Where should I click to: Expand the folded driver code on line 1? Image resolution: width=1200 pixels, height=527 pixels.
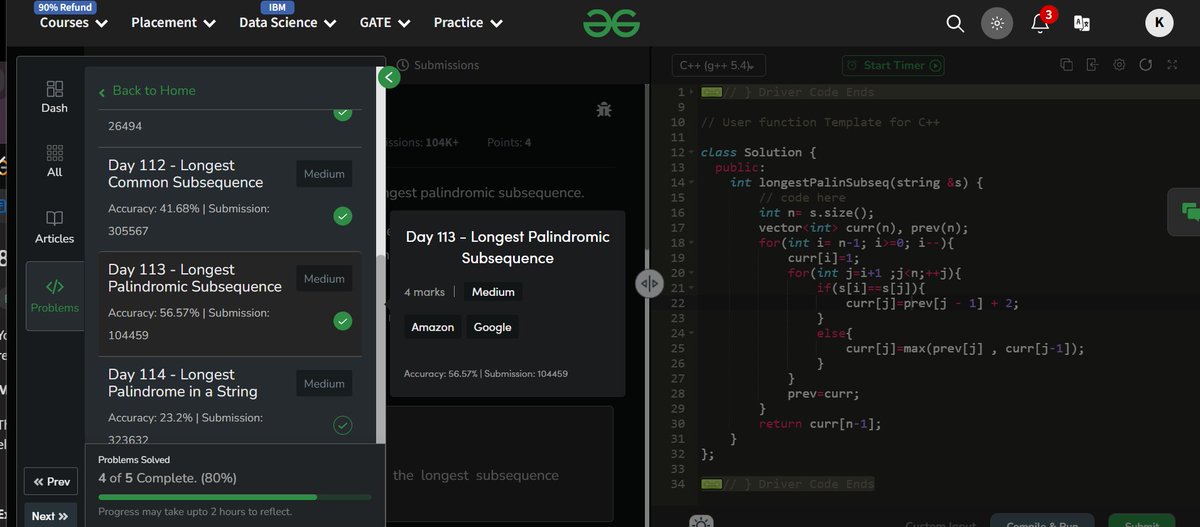click(x=712, y=92)
